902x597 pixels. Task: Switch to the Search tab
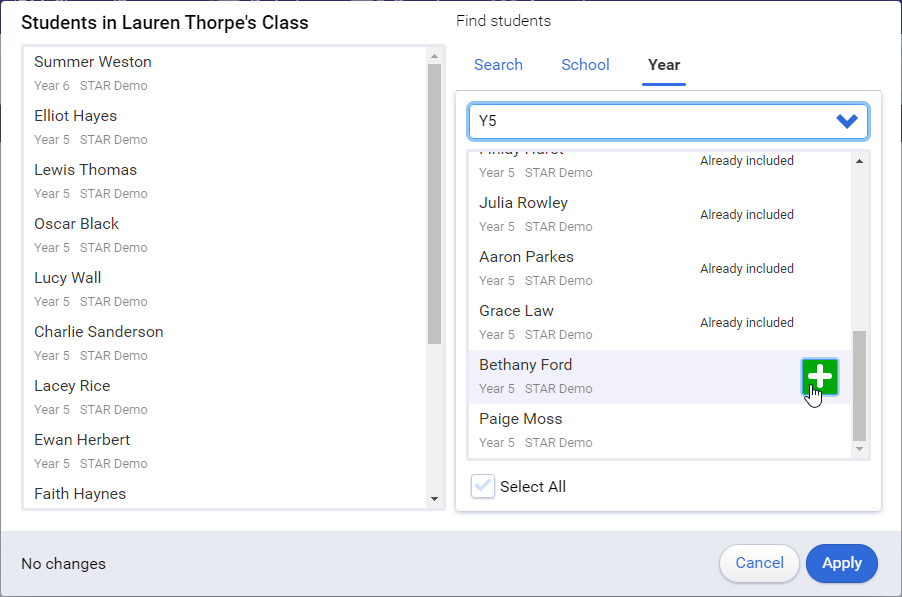coord(498,64)
